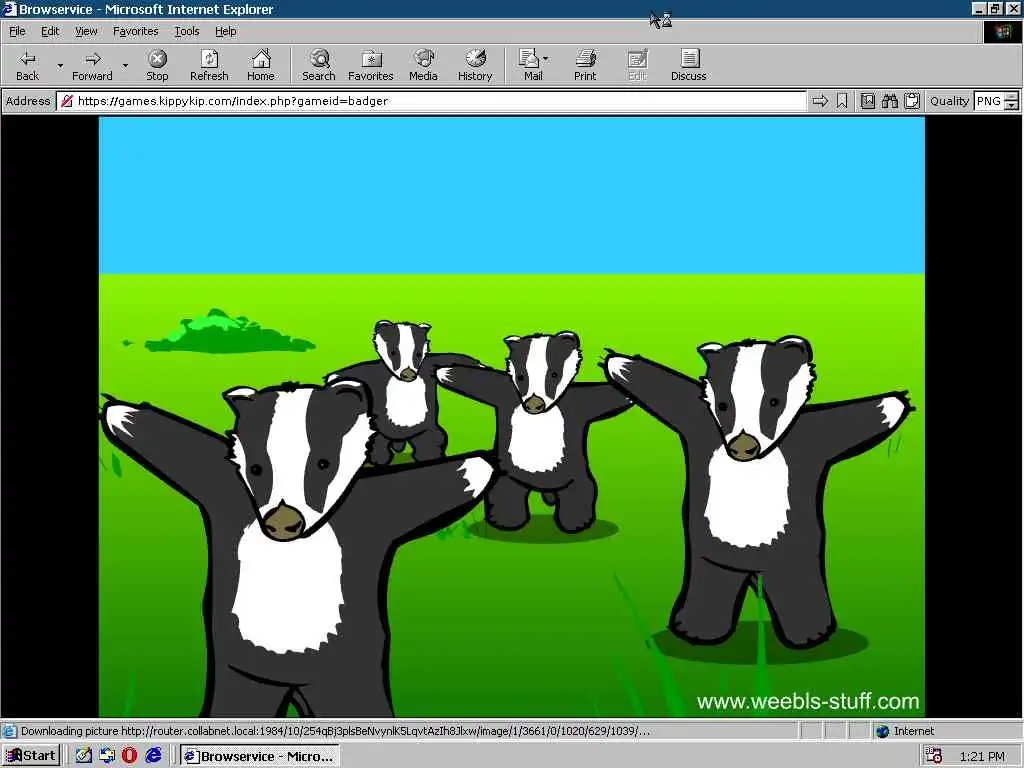Show the History pane
The image size is (1024, 768).
[x=475, y=65]
